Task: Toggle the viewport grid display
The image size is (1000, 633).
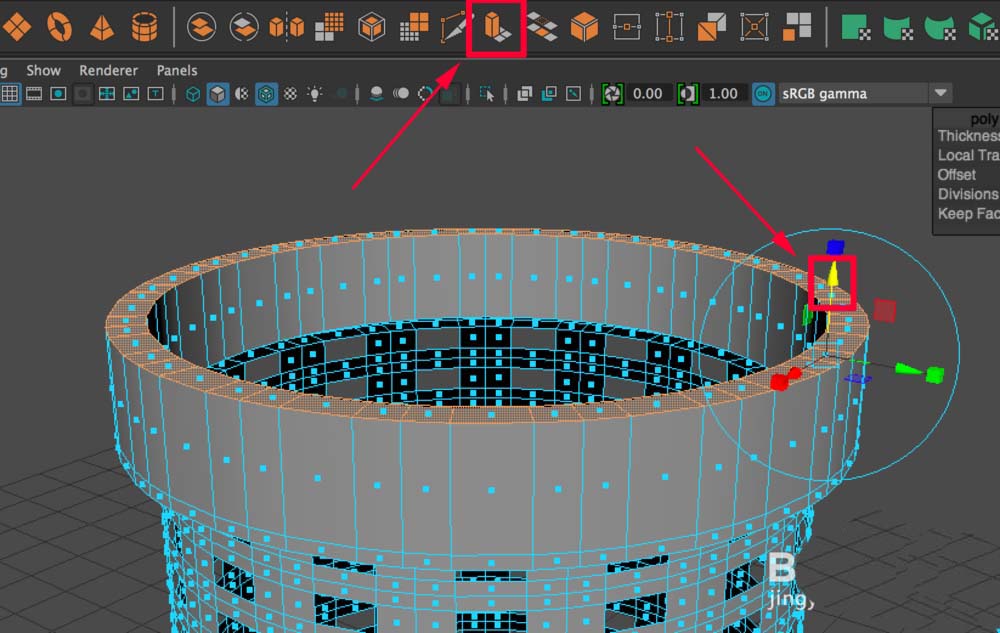Action: 10,94
